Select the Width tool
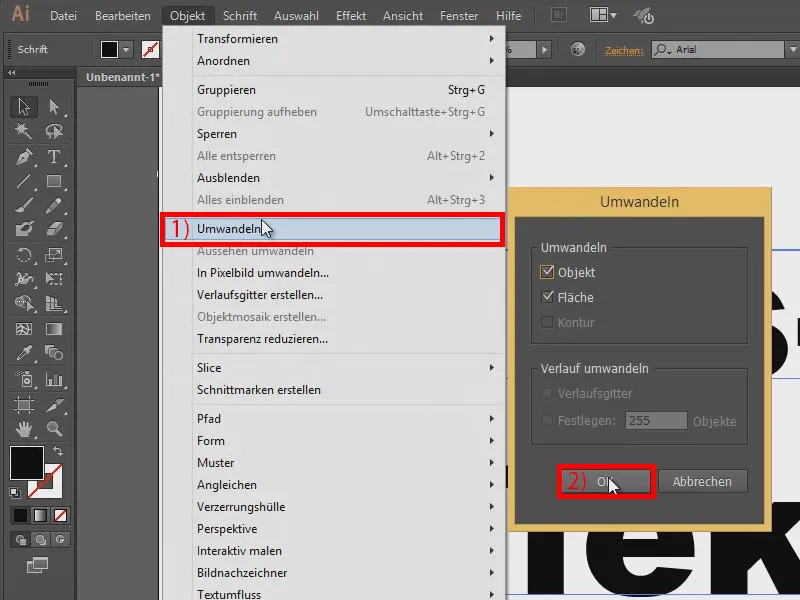 coord(23,279)
